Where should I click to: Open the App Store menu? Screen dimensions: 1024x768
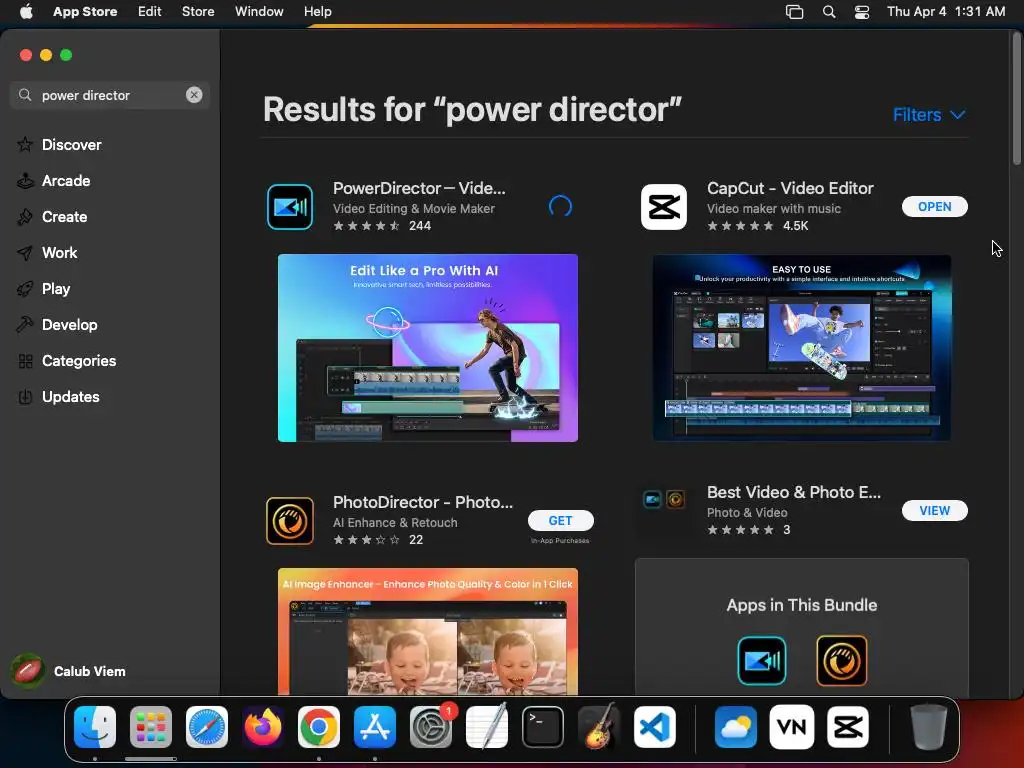85,12
